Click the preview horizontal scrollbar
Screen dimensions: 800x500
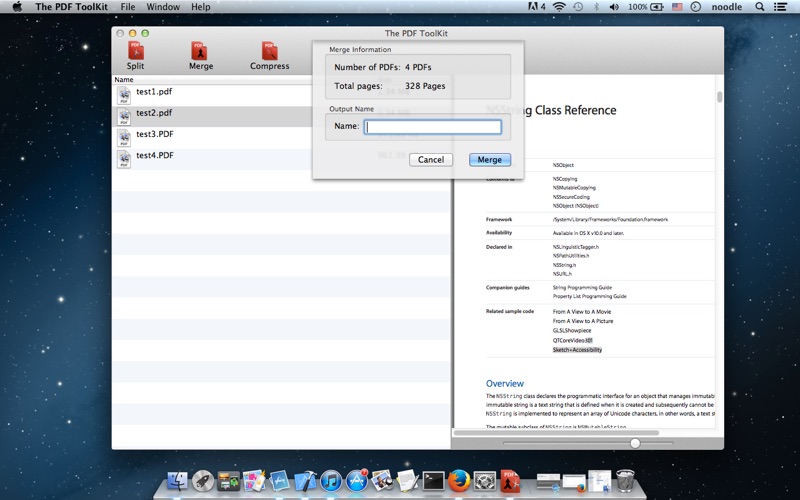556,433
